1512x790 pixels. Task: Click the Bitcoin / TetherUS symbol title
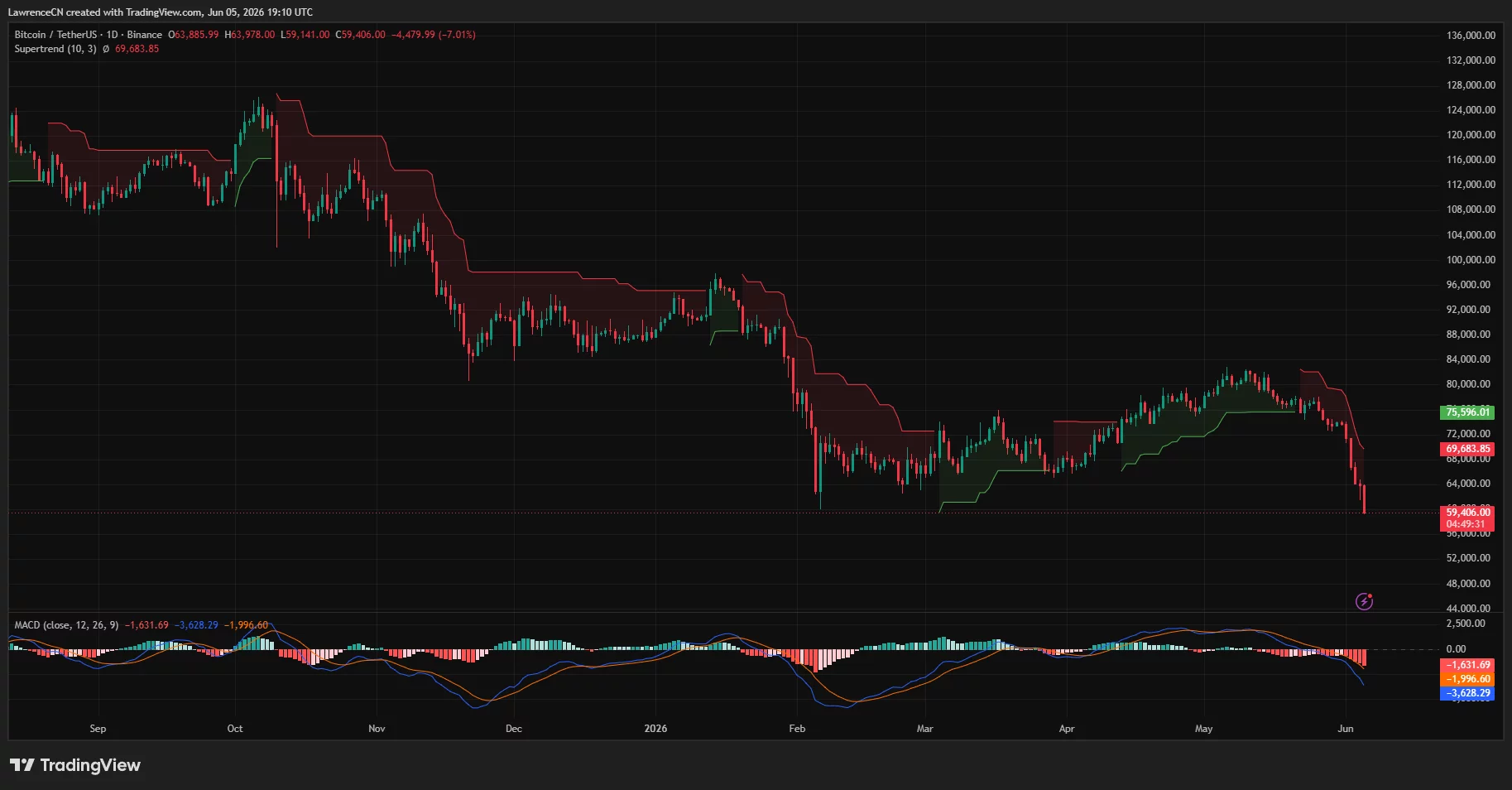(55, 35)
